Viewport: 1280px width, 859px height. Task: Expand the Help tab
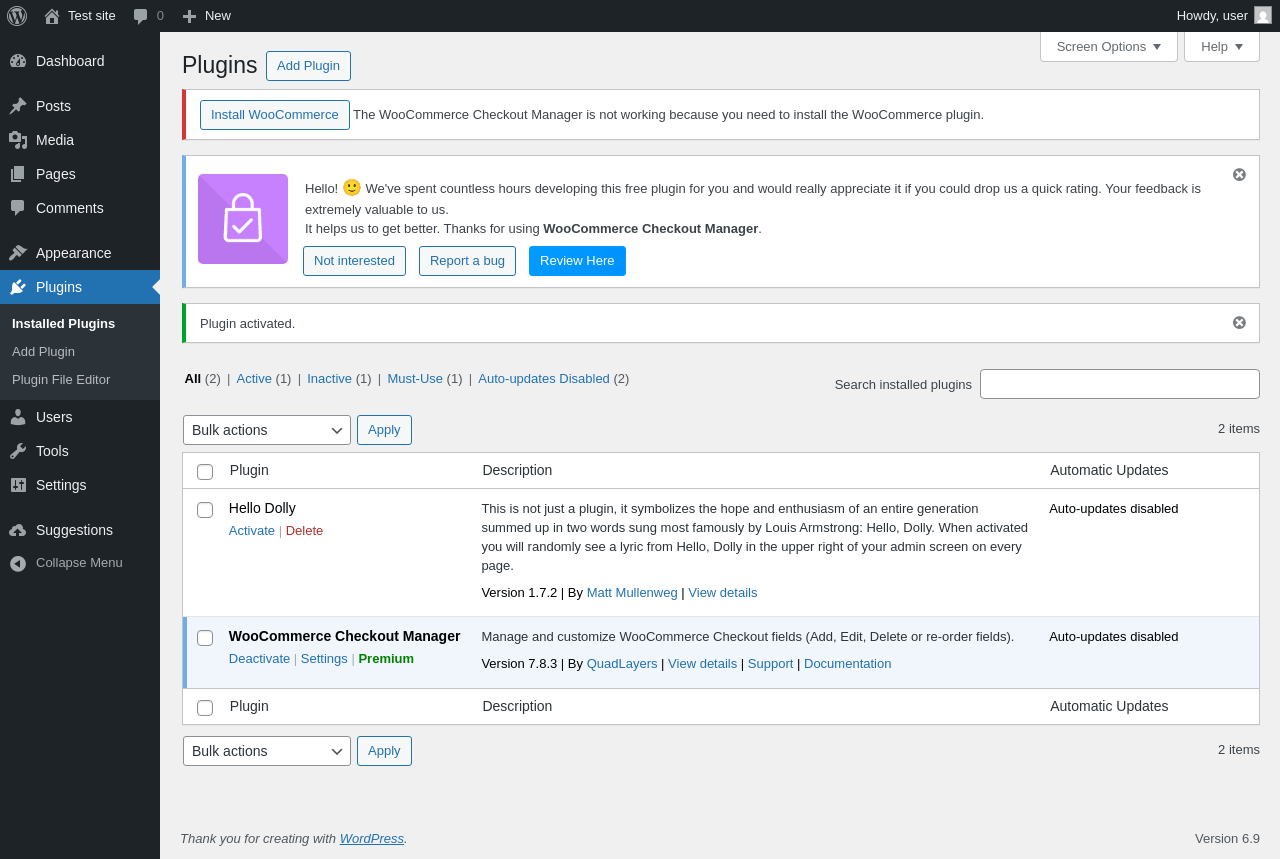1221,46
